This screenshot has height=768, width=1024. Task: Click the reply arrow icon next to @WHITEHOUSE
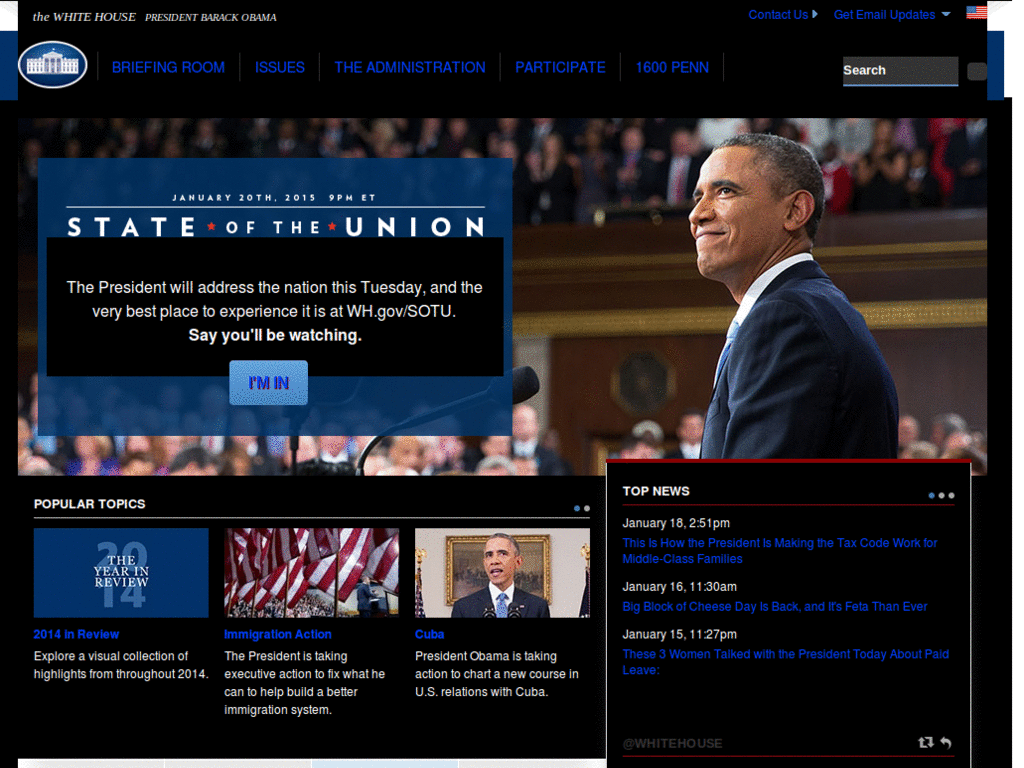[x=946, y=743]
